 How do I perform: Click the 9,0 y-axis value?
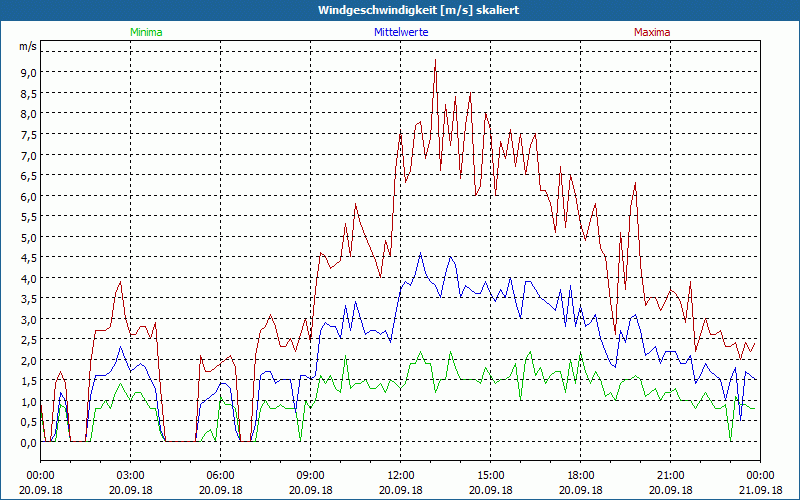click(x=29, y=72)
